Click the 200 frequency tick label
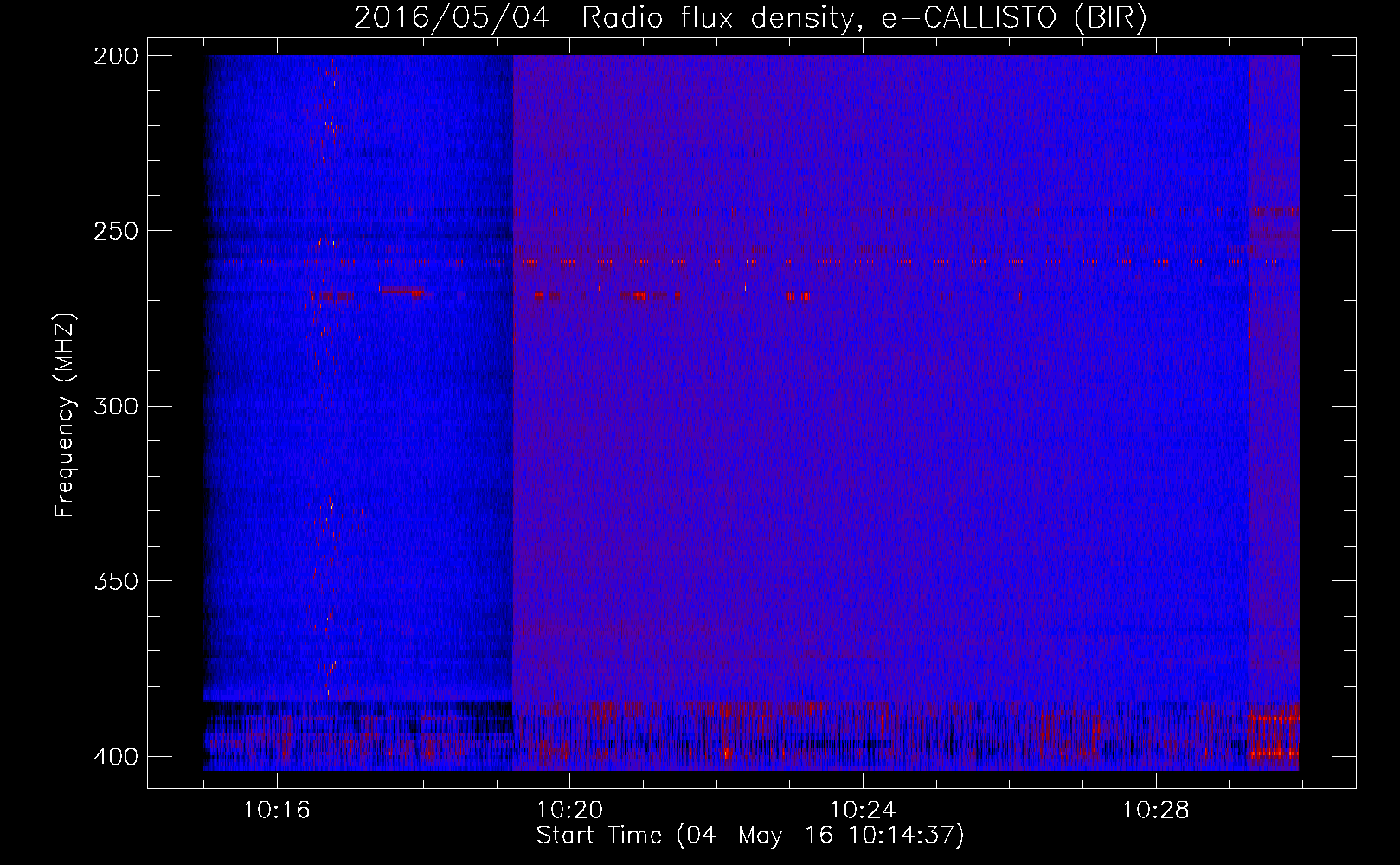Viewport: 1400px width, 865px height. (115, 56)
